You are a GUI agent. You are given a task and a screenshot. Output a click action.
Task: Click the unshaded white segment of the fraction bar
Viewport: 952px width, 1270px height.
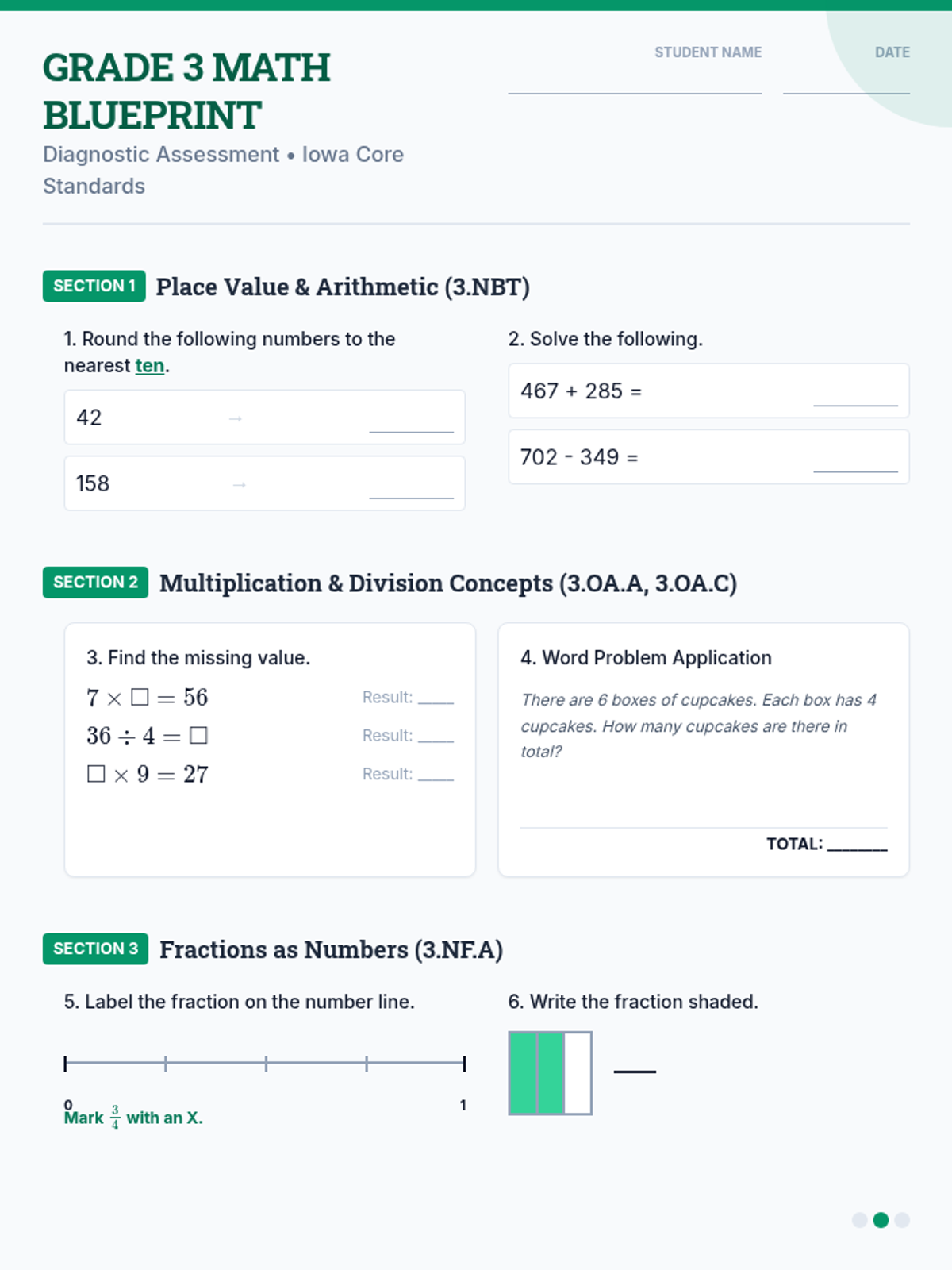[578, 1073]
